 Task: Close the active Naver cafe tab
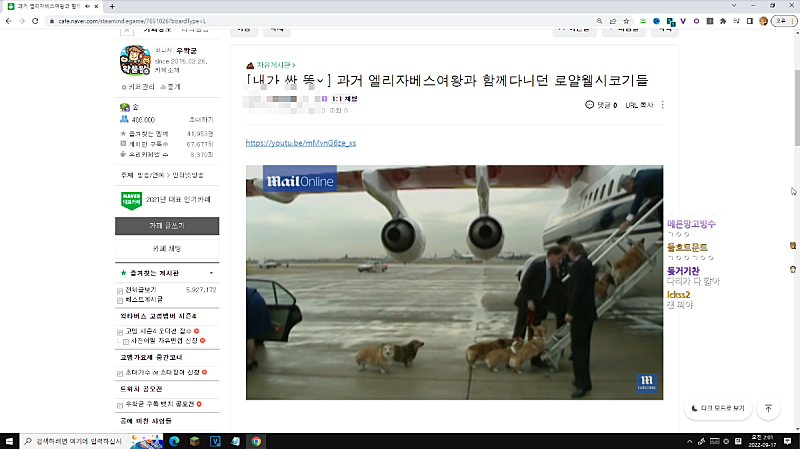(x=96, y=6)
